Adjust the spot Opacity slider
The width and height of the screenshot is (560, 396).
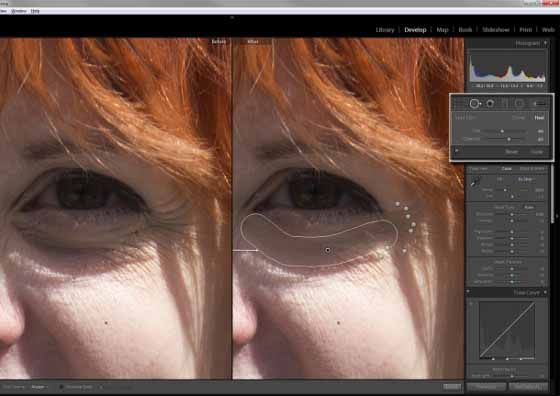(509, 139)
